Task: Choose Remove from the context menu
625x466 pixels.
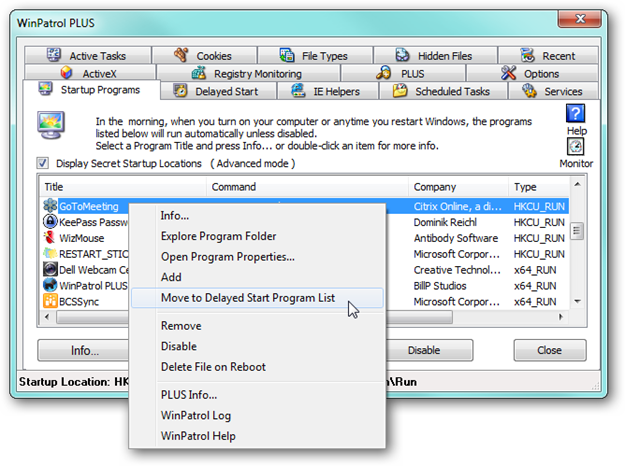Action: [257, 326]
